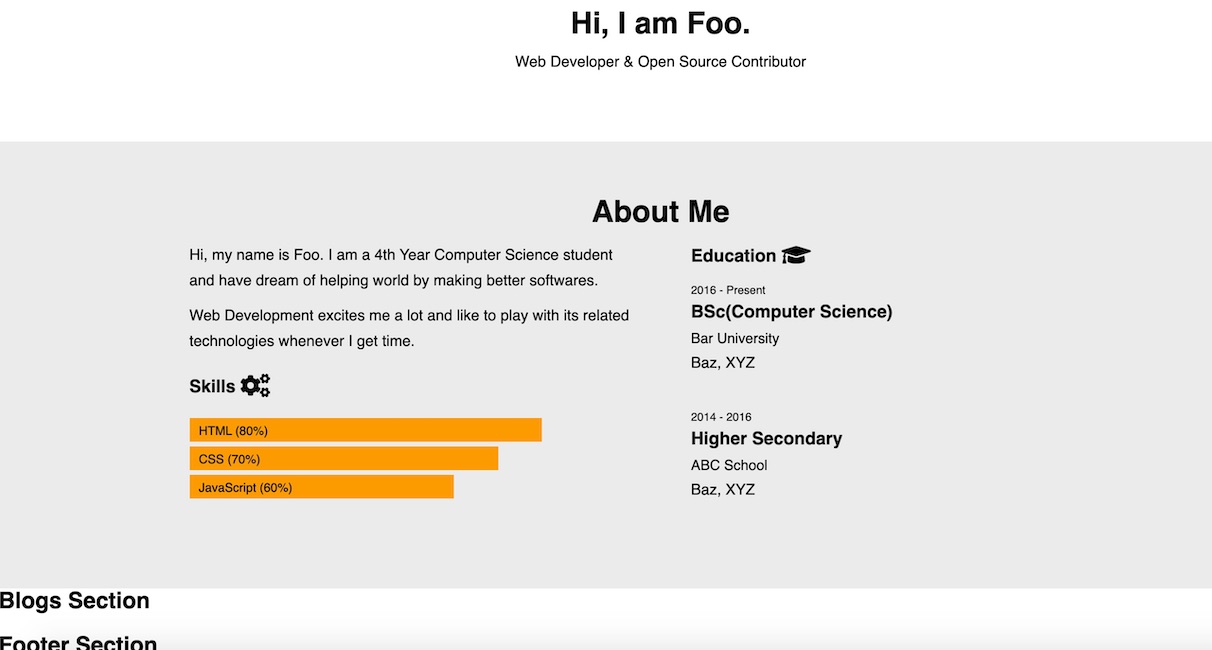Click the BSc(Computer Science) degree title

791,312
